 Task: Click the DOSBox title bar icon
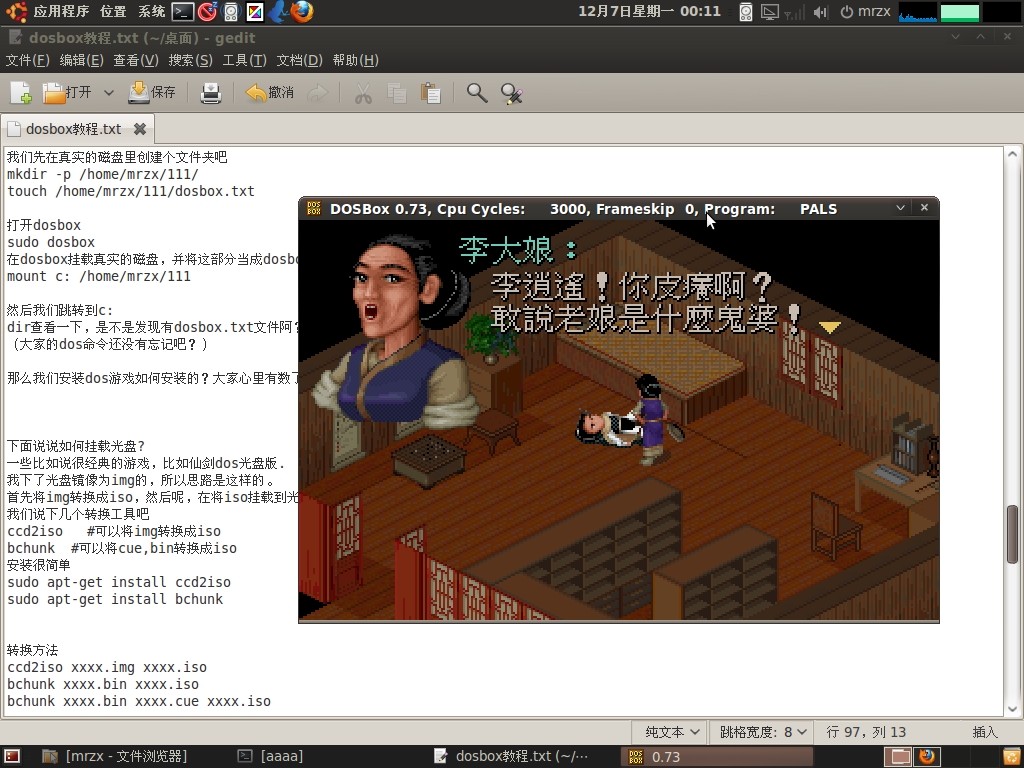click(313, 208)
